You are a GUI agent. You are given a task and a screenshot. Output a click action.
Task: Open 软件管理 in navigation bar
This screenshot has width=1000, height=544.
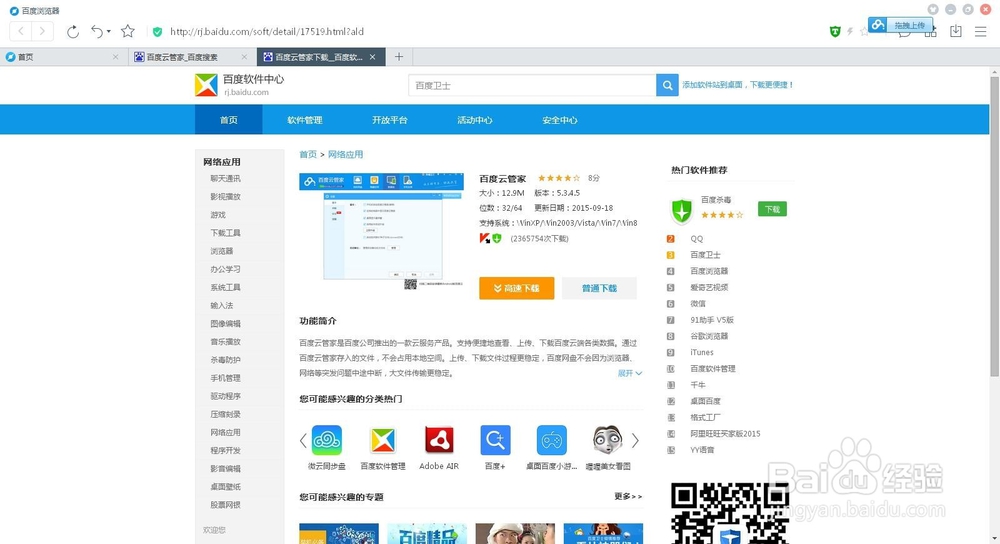(x=304, y=120)
